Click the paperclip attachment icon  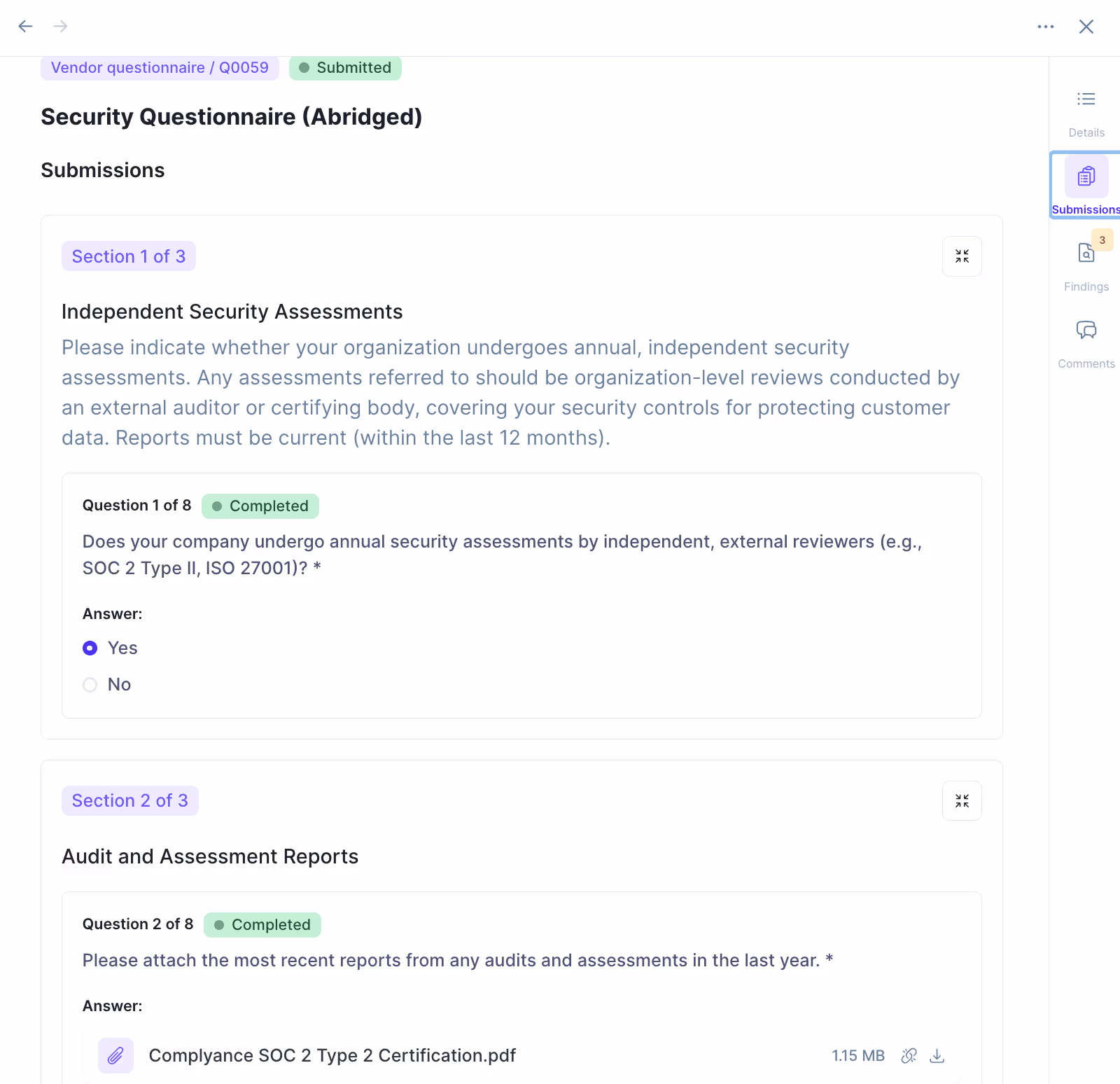tap(115, 1055)
